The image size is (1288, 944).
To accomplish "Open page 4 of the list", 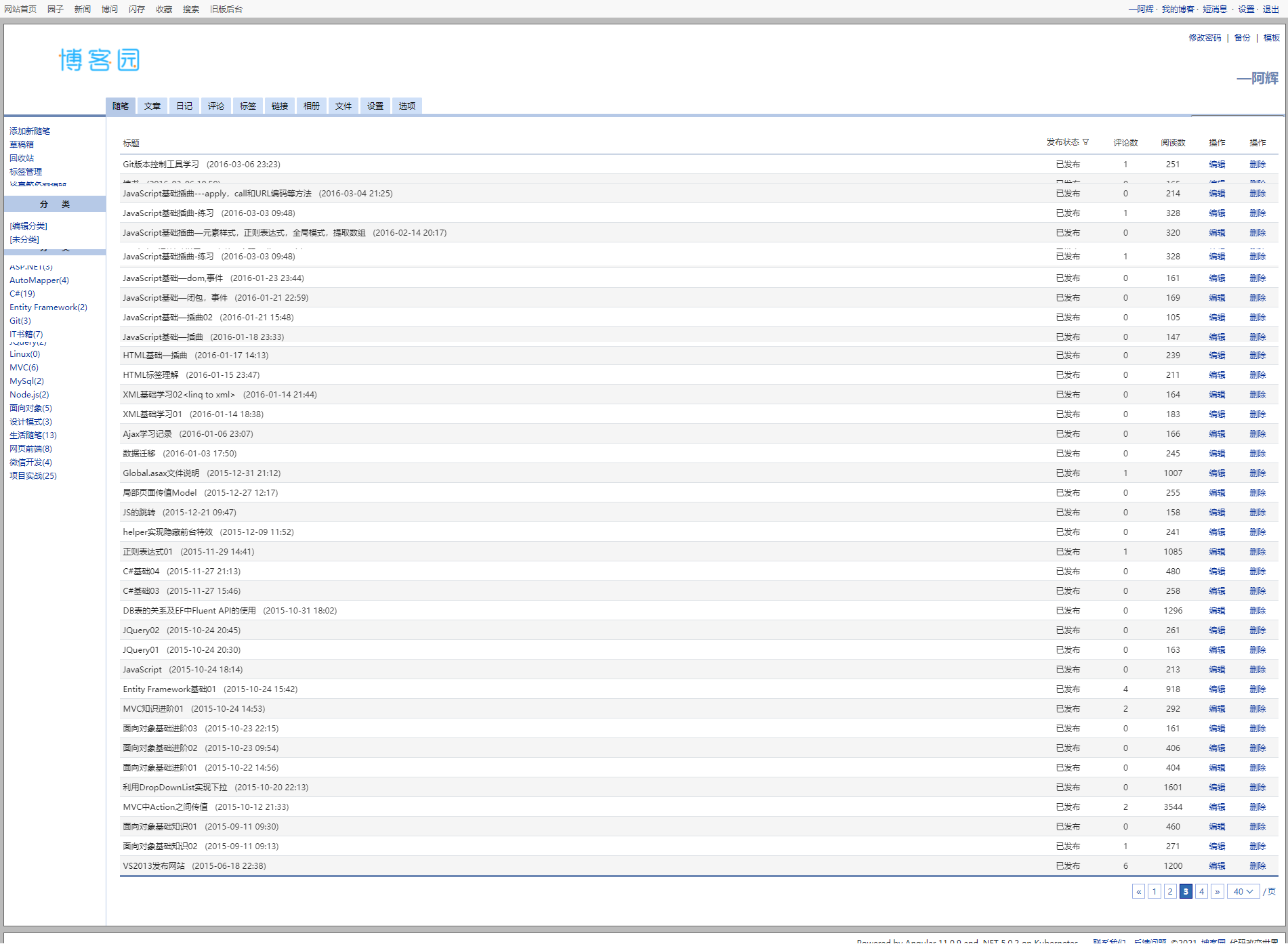I will click(1201, 891).
